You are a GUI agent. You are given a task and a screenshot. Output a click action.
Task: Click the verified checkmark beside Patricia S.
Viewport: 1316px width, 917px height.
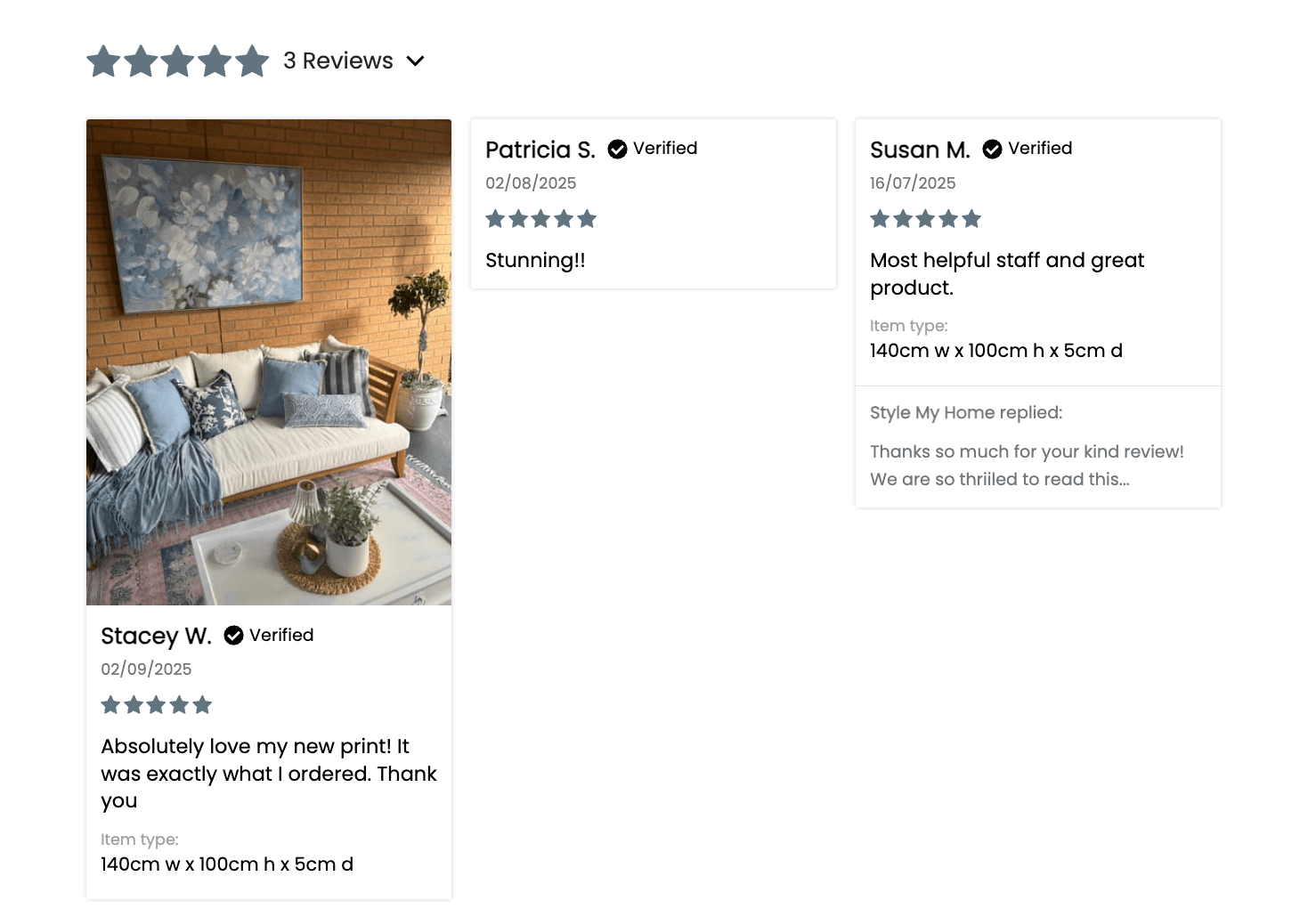click(x=617, y=149)
